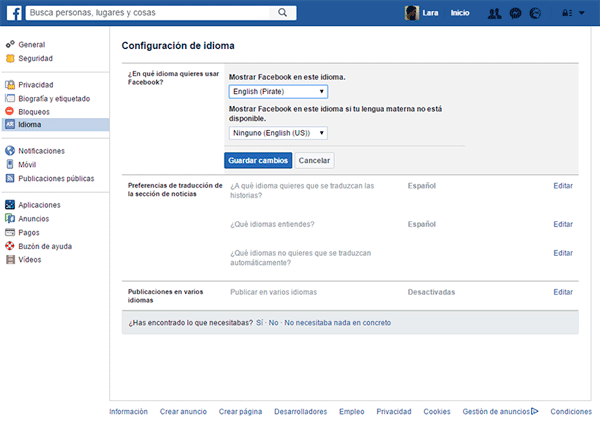Screen dimensions: 600x430
Task: Click the search magnifier icon
Action: click(282, 13)
